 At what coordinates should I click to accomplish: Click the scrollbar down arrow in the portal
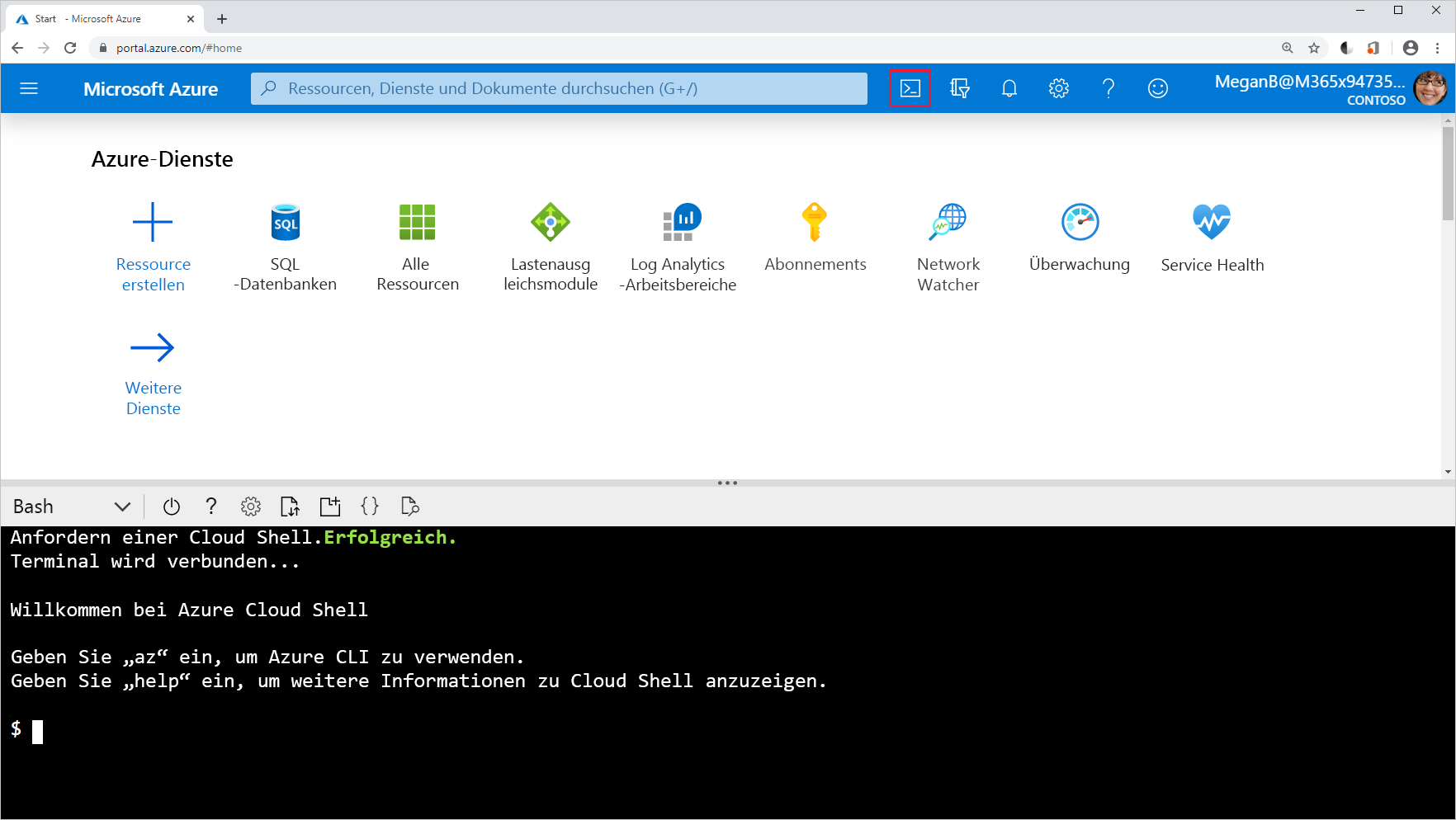[1448, 472]
